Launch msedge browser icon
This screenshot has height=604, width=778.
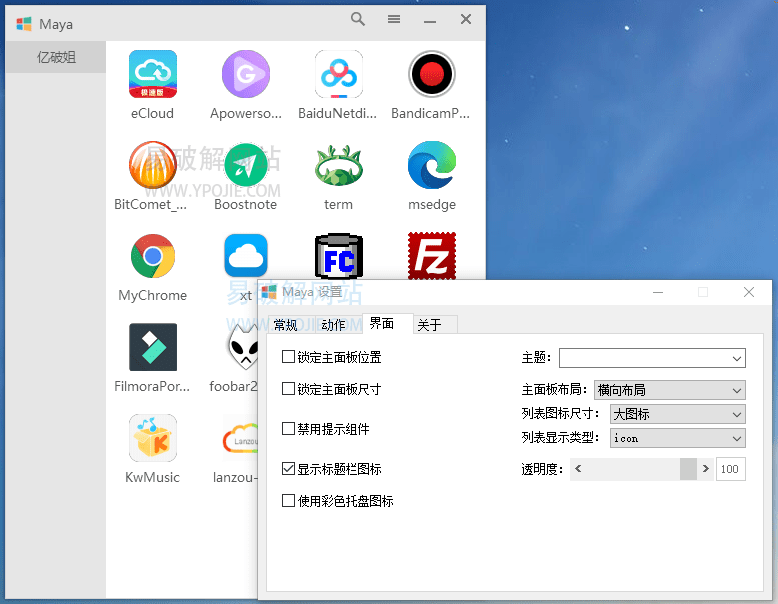[x=432, y=165]
